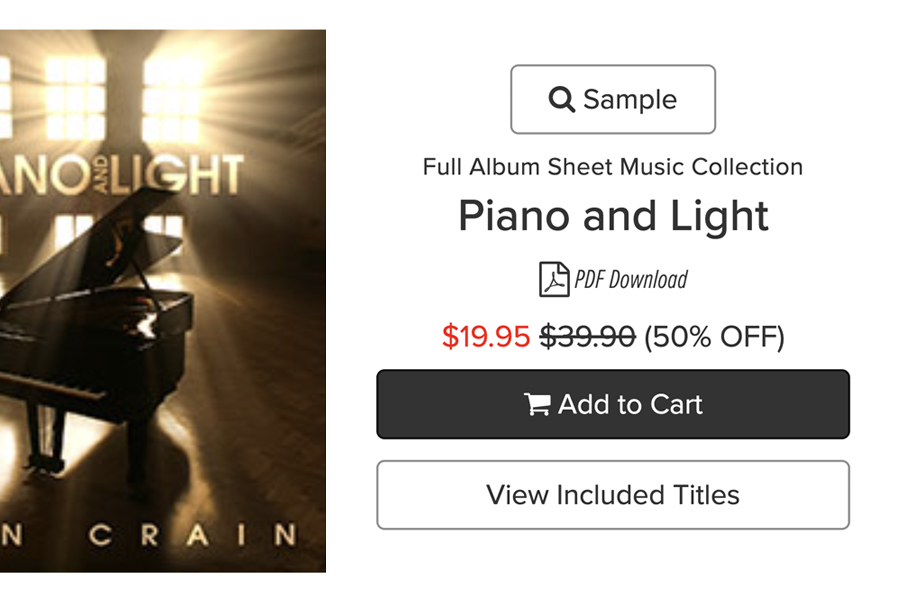Click the word Sample in top button
Image resolution: width=900 pixels, height=600 pixels.
coord(630,99)
